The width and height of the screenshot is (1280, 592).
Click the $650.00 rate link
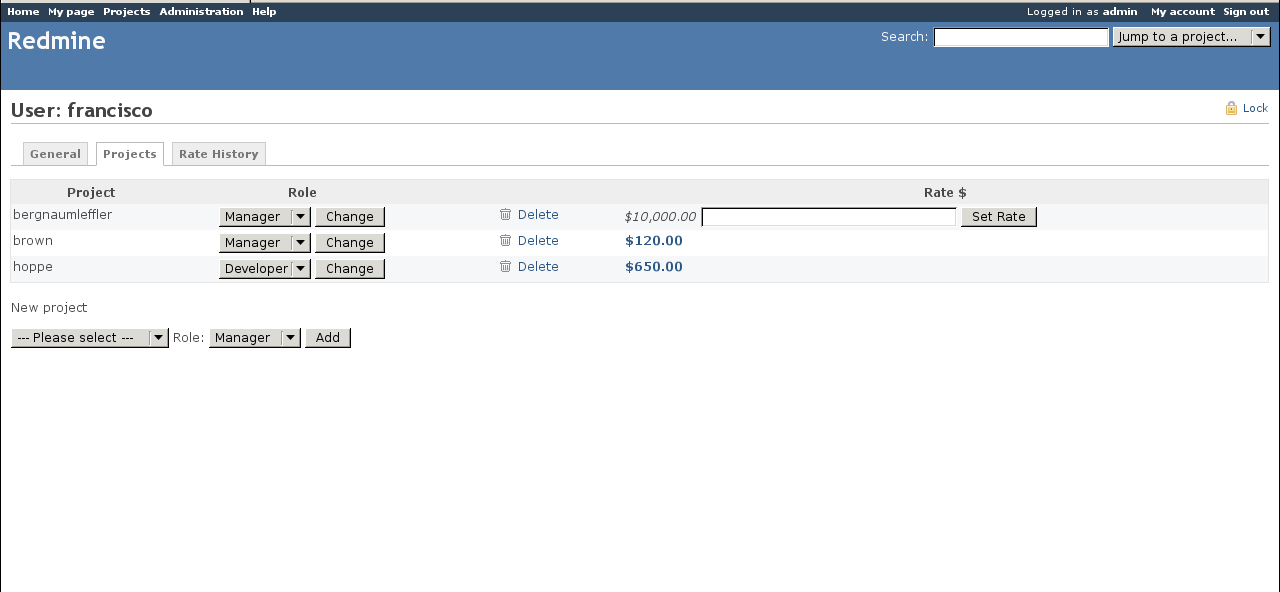[x=654, y=267]
